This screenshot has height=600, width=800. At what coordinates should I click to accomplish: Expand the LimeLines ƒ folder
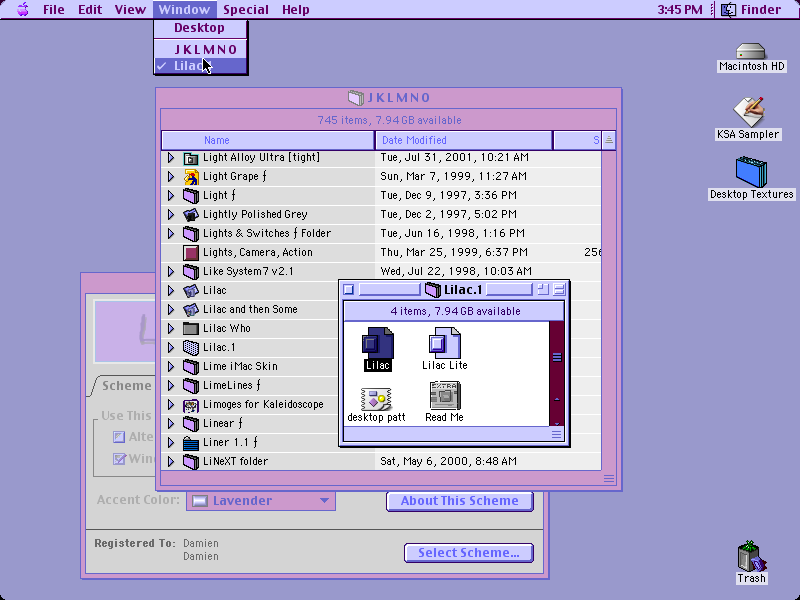171,386
